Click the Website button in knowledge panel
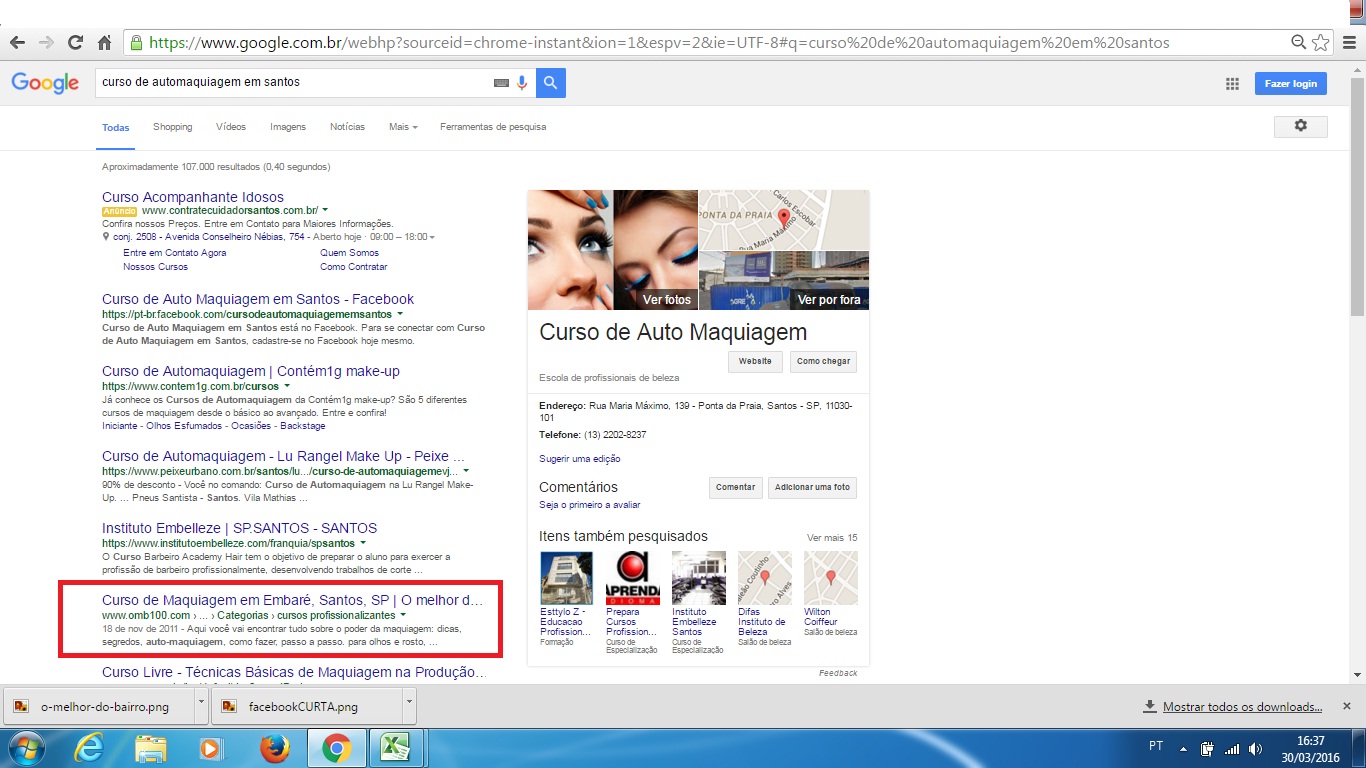This screenshot has width=1366, height=768. pos(755,361)
